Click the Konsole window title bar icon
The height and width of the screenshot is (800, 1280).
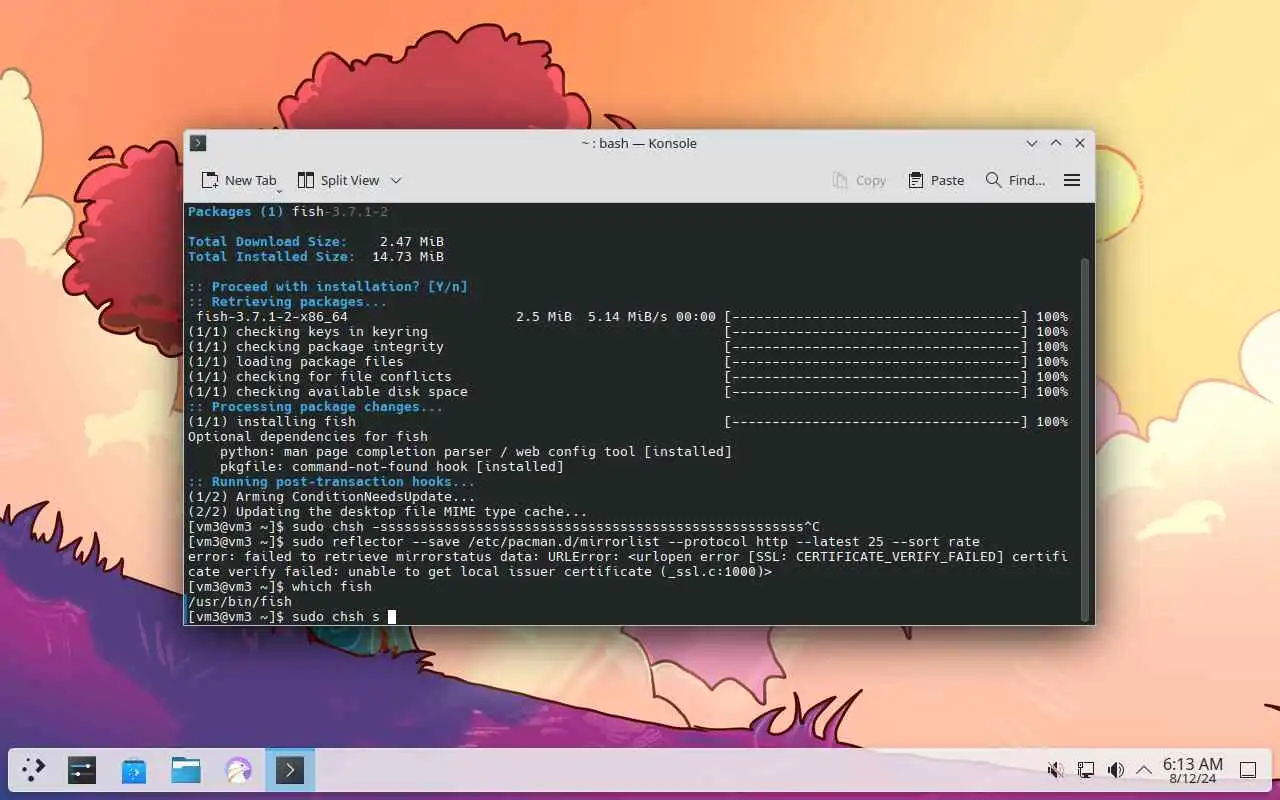tap(198, 143)
